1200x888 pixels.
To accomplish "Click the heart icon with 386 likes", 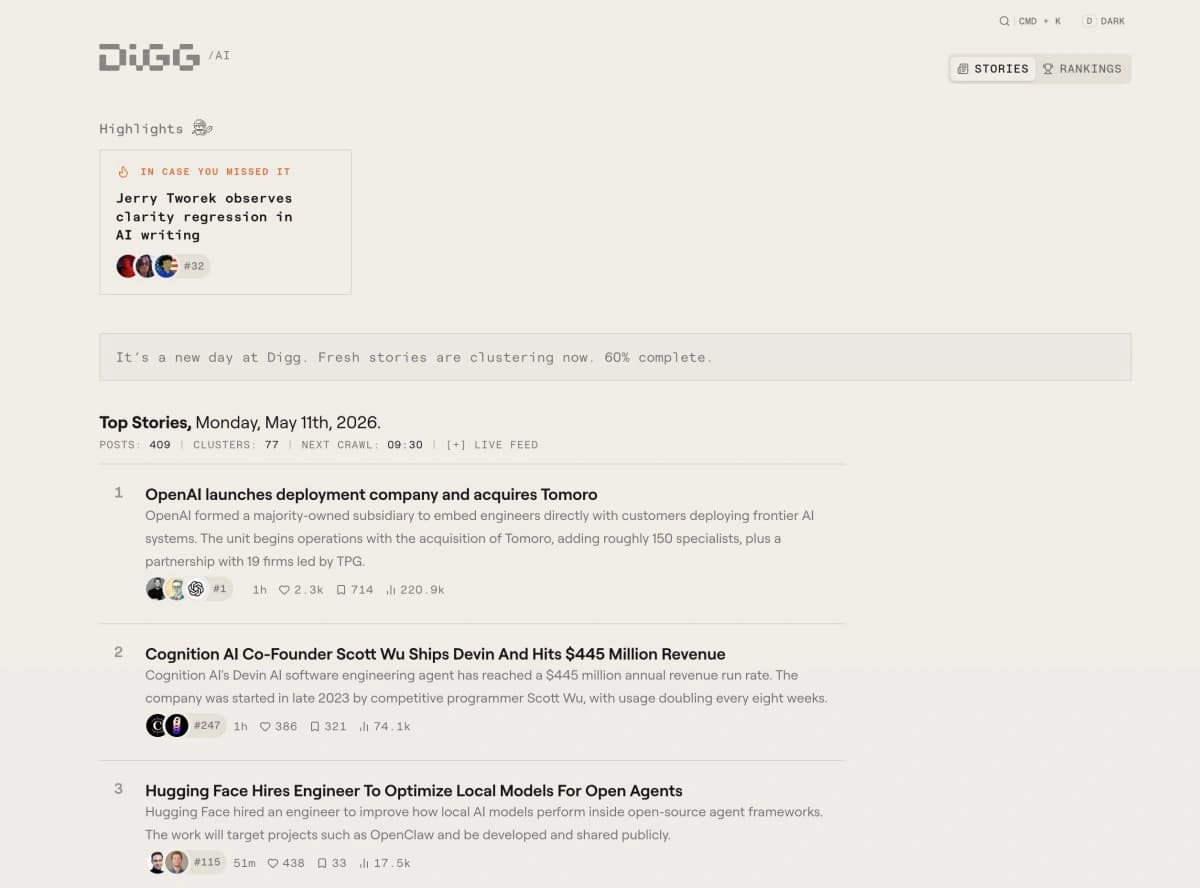I will 265,727.
